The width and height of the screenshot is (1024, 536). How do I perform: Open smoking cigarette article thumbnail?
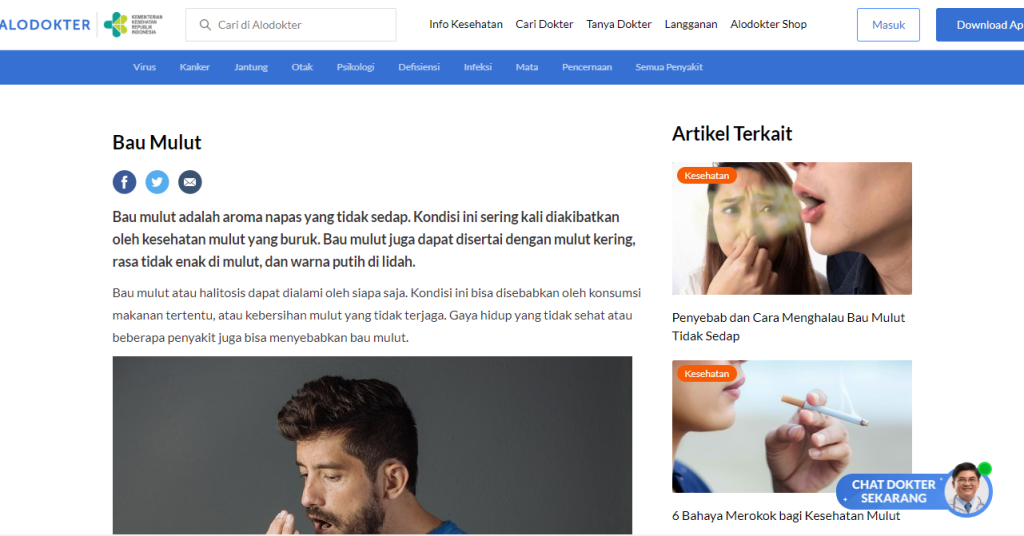pyautogui.click(x=792, y=426)
